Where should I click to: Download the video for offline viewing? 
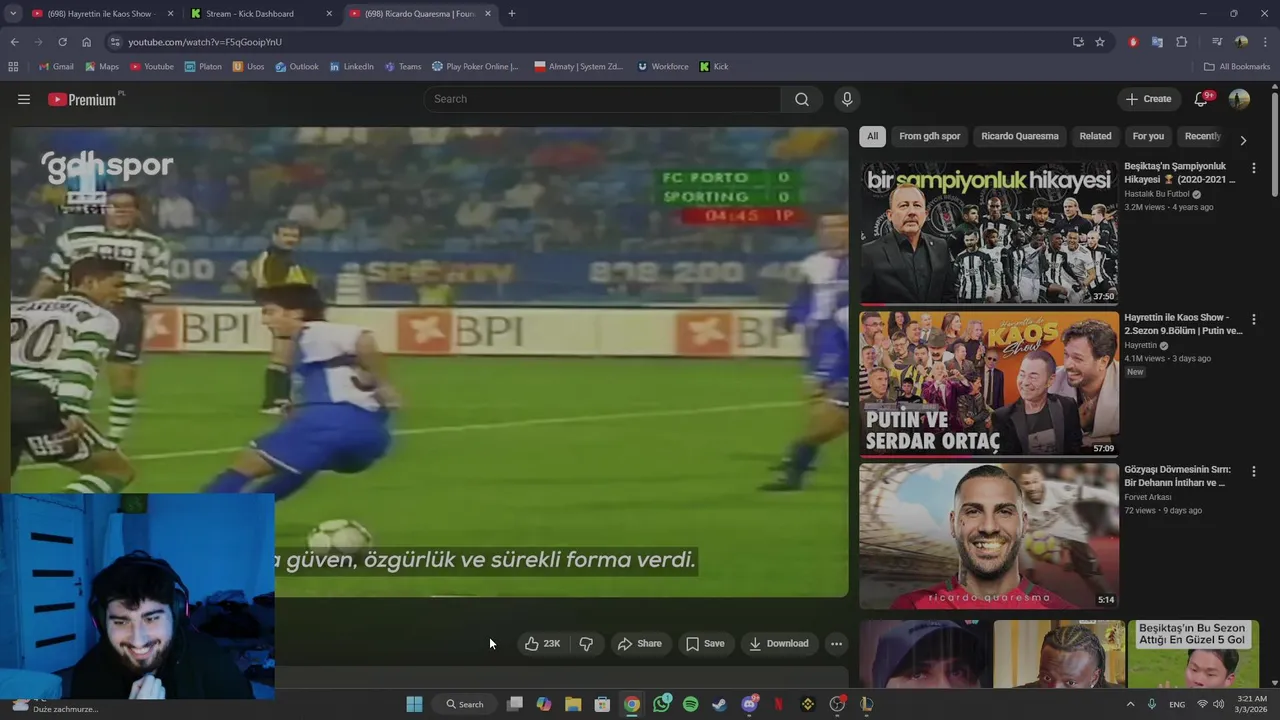coord(778,644)
